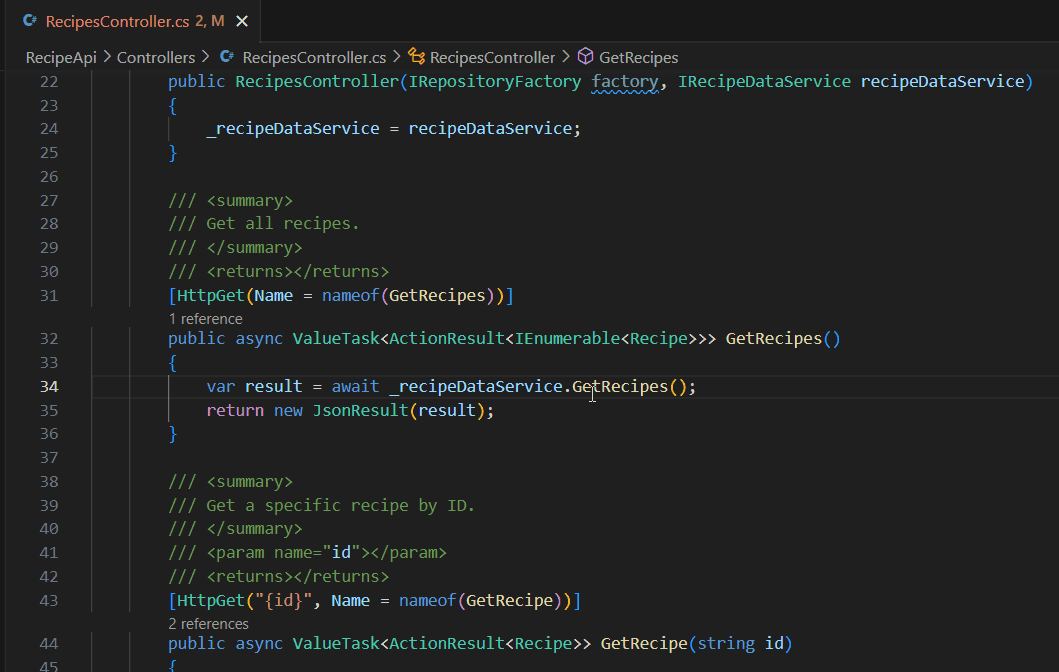Image resolution: width=1059 pixels, height=672 pixels.
Task: Place cursor on the underlined factory parameter
Action: (x=625, y=81)
